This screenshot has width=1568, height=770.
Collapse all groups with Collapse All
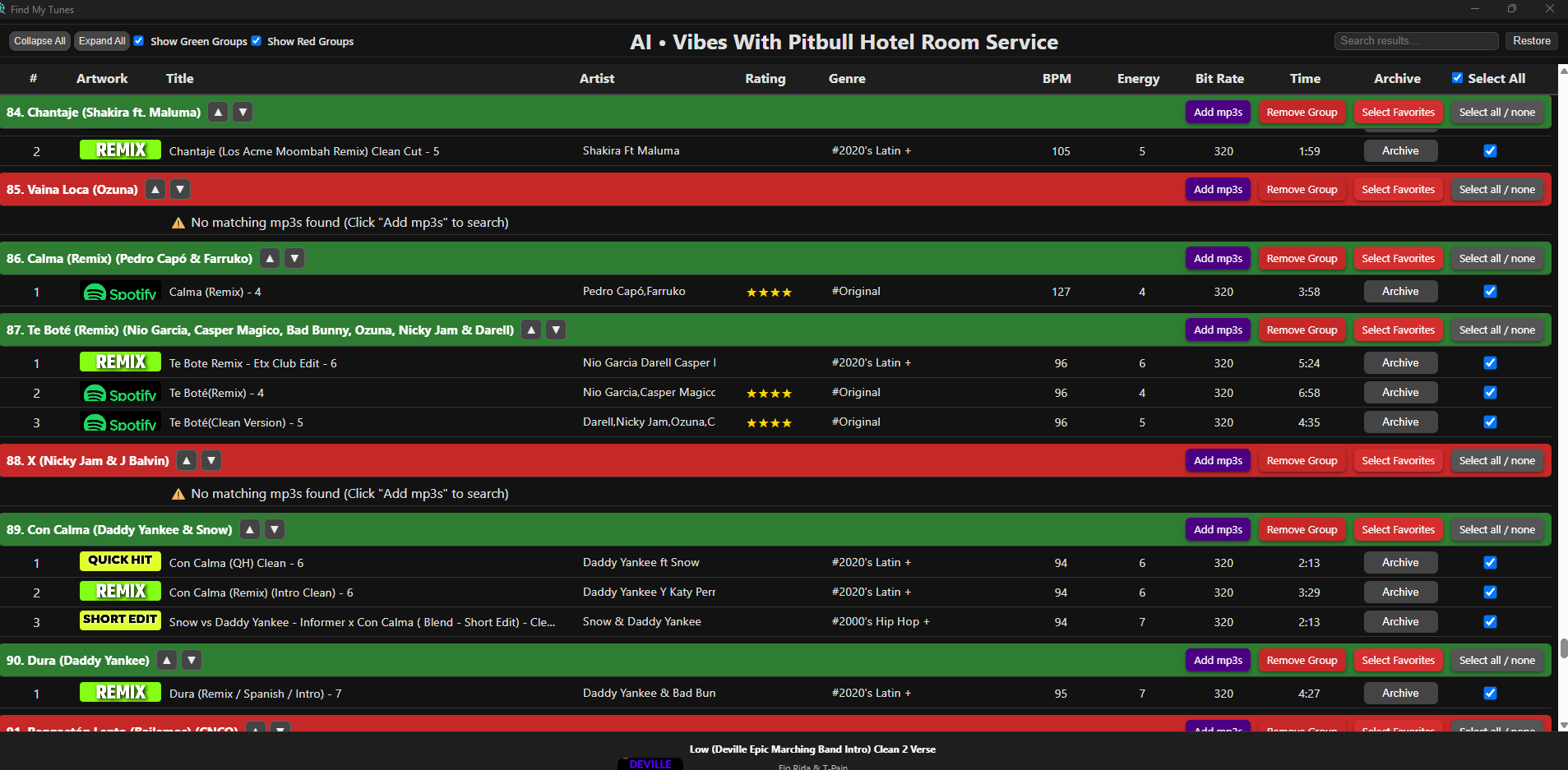pyautogui.click(x=39, y=41)
